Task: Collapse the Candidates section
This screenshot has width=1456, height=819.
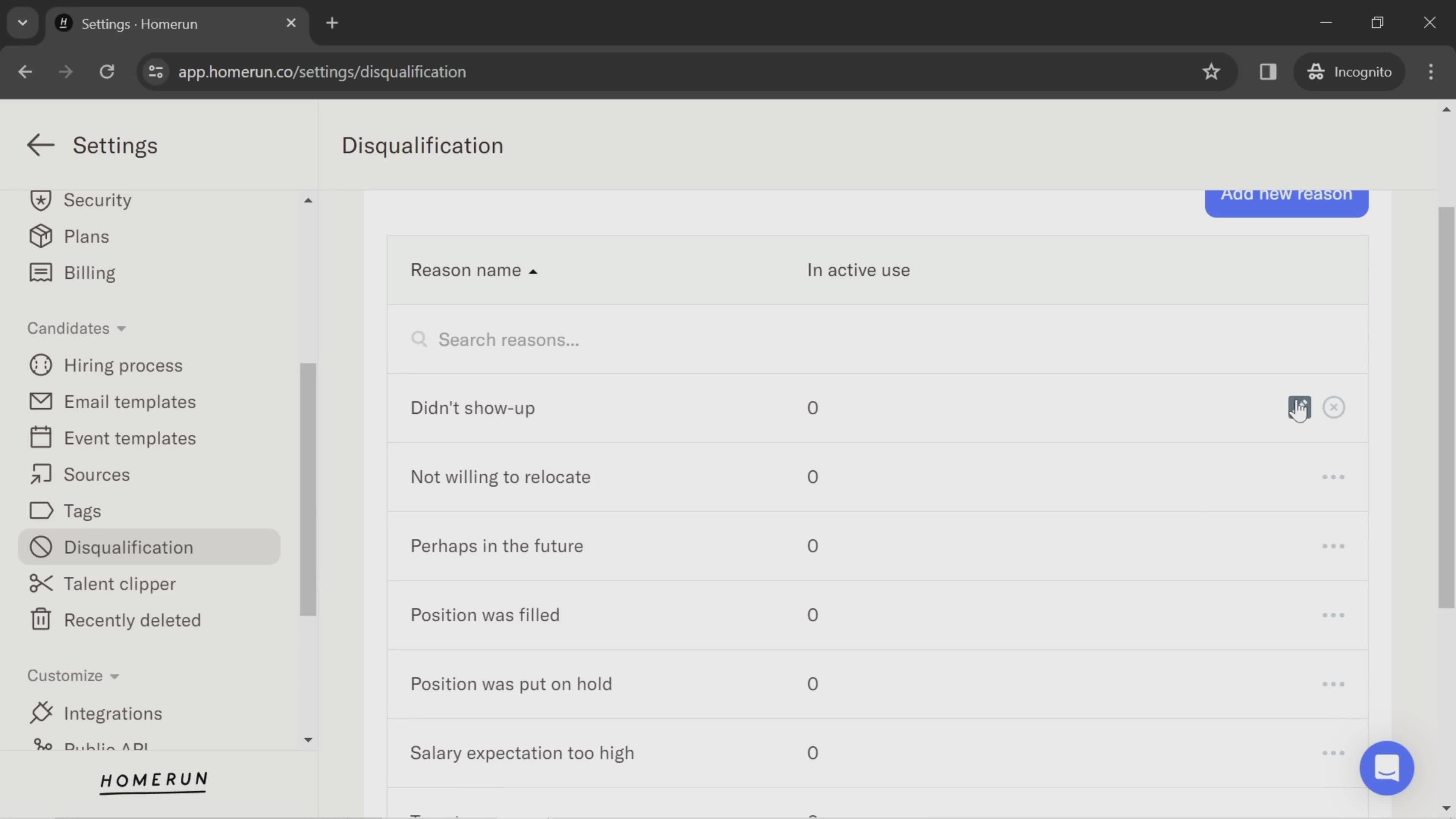Action: 76,328
